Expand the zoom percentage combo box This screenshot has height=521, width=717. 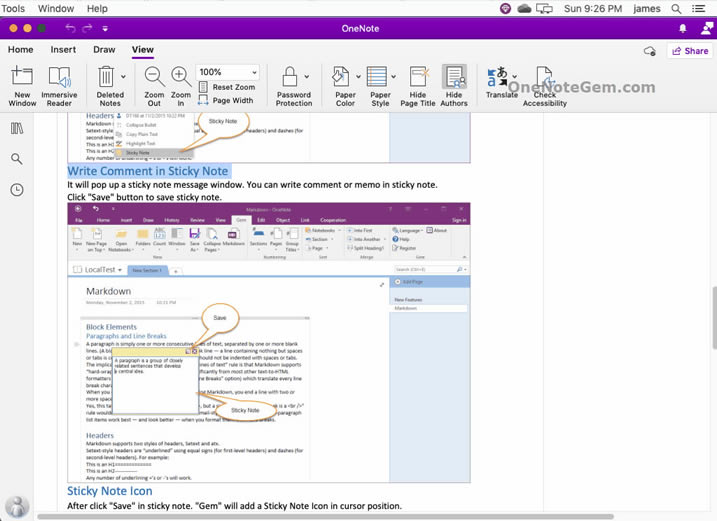click(254, 73)
